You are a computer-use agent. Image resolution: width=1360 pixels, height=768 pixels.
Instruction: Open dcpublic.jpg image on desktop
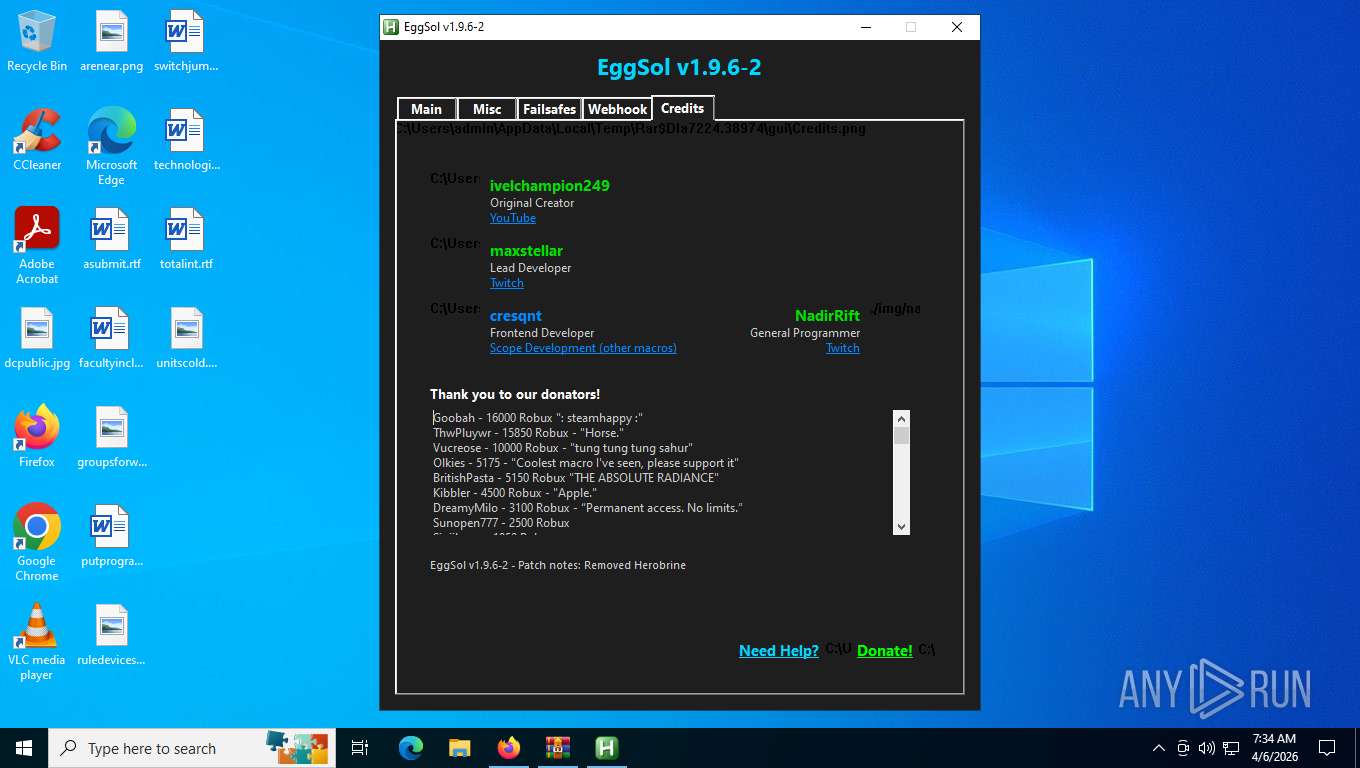(x=37, y=338)
